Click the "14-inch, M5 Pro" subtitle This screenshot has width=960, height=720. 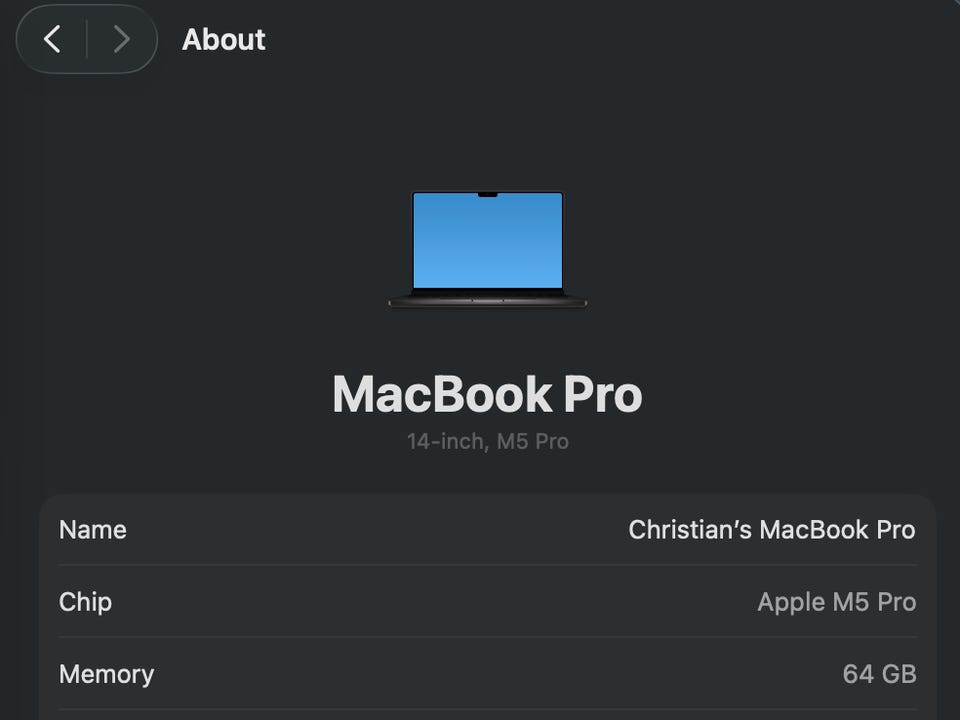pos(488,441)
